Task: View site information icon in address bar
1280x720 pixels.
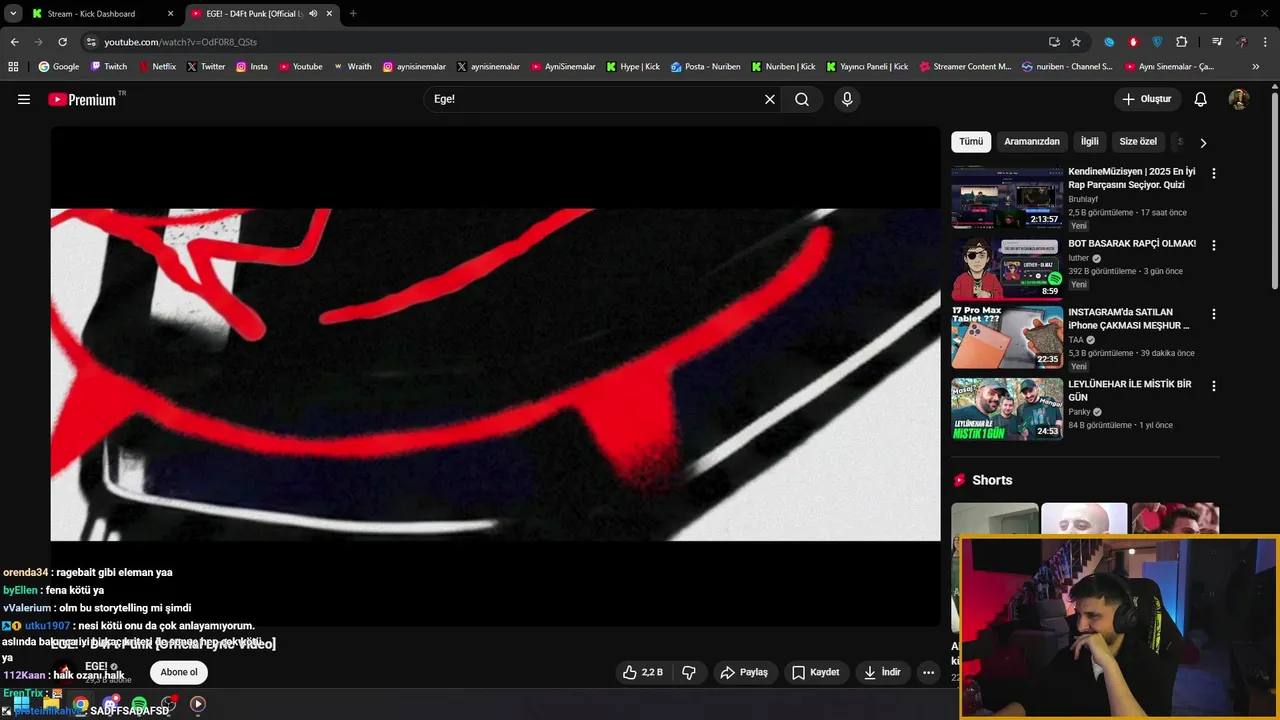Action: (x=91, y=42)
